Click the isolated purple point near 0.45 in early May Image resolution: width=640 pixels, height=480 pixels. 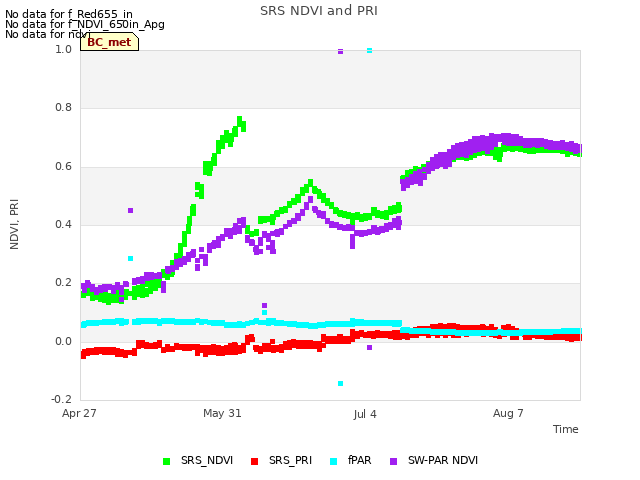coord(131,211)
